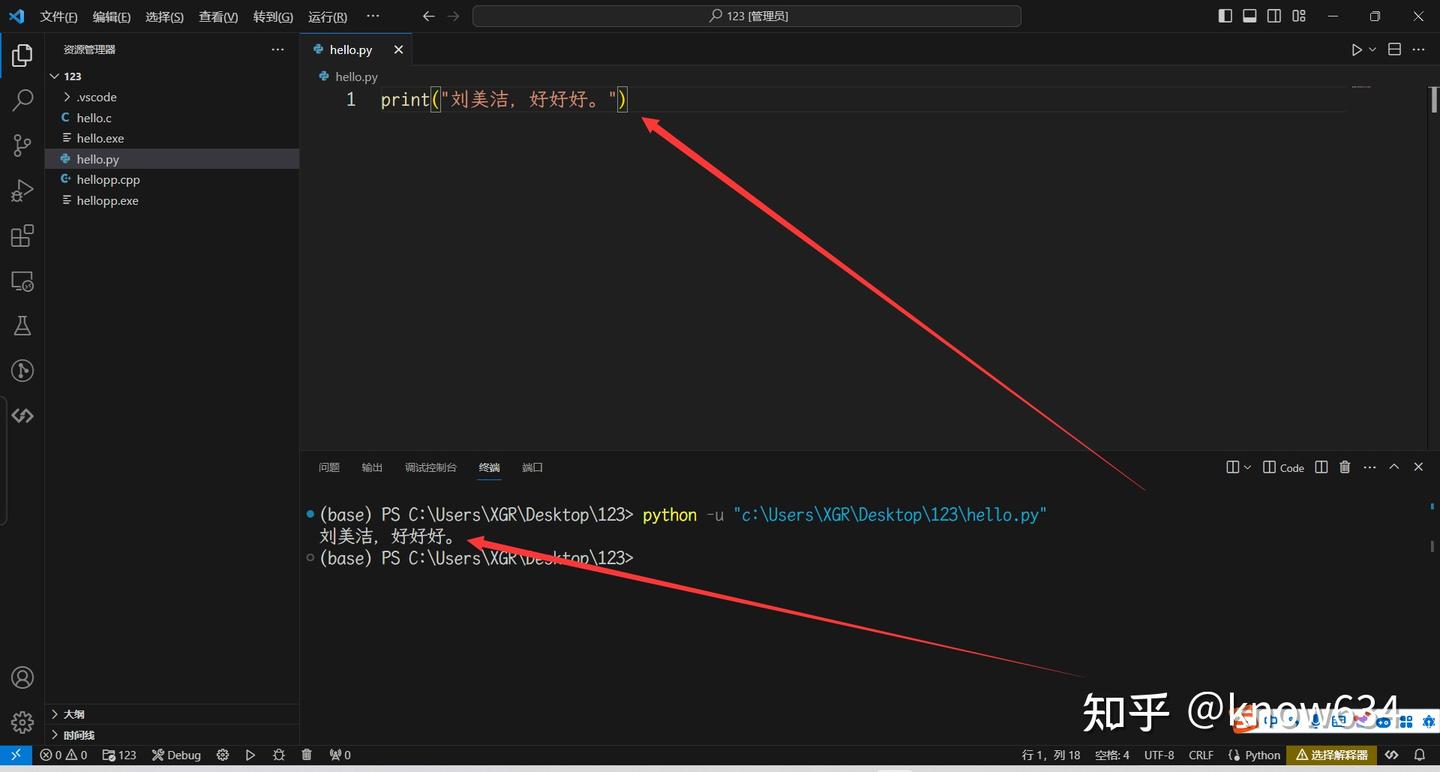The image size is (1440, 772).
Task: Open the Extensions view
Action: pyautogui.click(x=22, y=235)
